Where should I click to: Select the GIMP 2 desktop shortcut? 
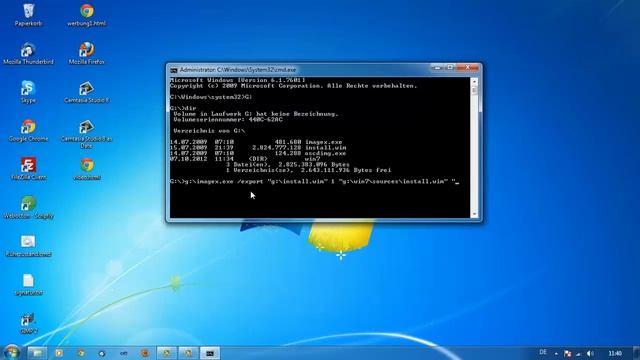pyautogui.click(x=28, y=323)
